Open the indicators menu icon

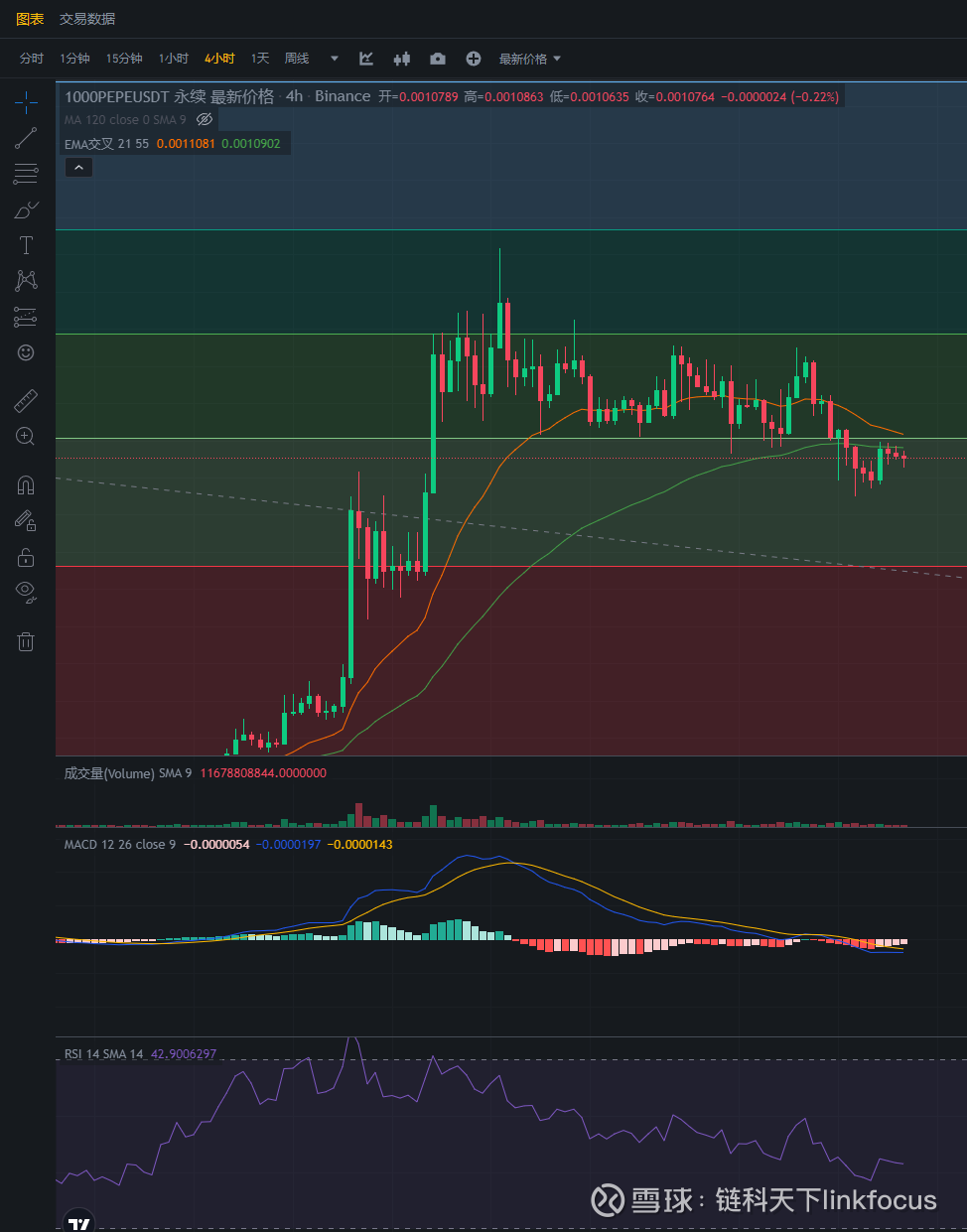[x=366, y=59]
